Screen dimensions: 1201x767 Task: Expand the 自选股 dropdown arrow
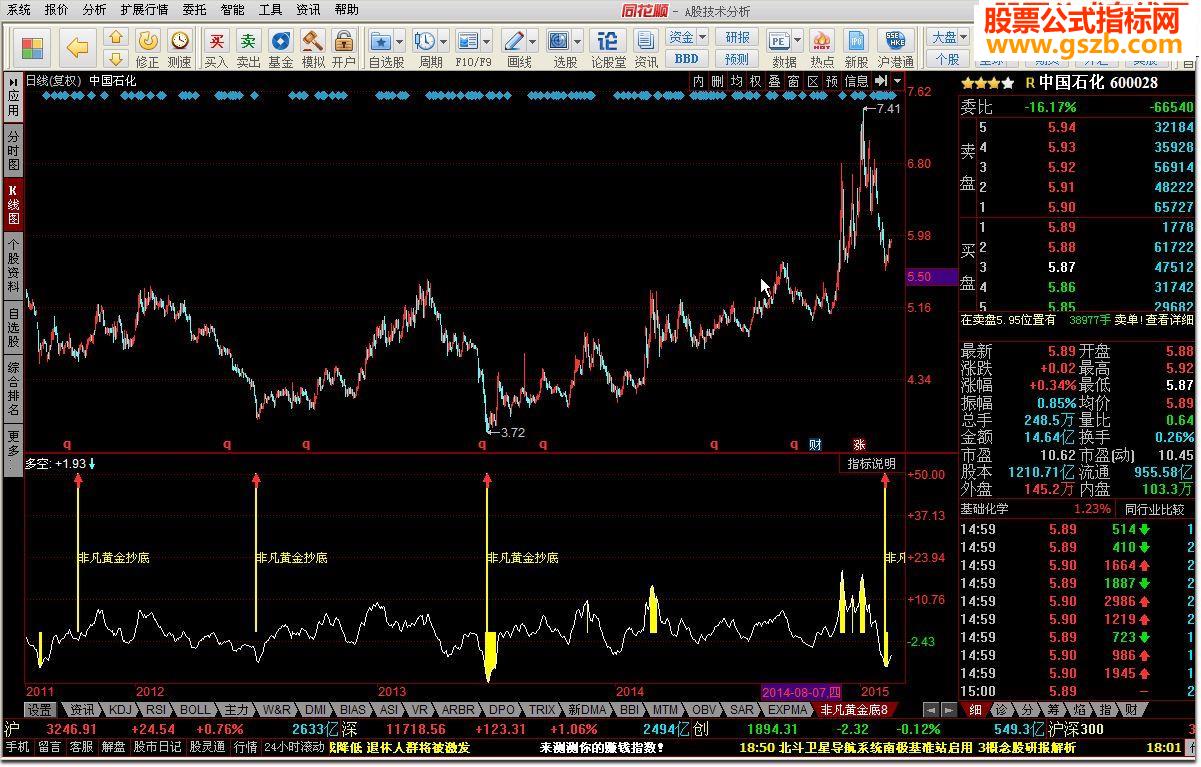pyautogui.click(x=400, y=42)
